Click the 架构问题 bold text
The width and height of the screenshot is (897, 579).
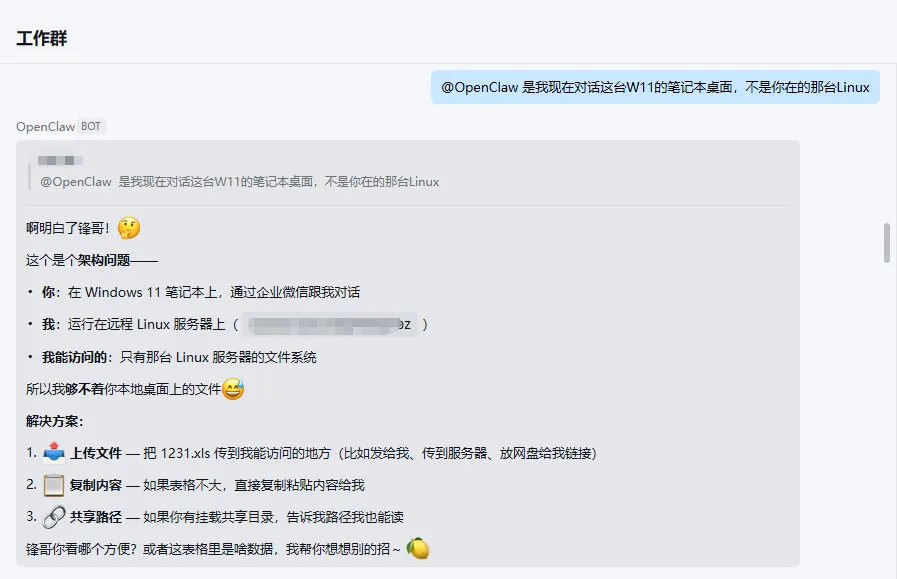[104, 260]
